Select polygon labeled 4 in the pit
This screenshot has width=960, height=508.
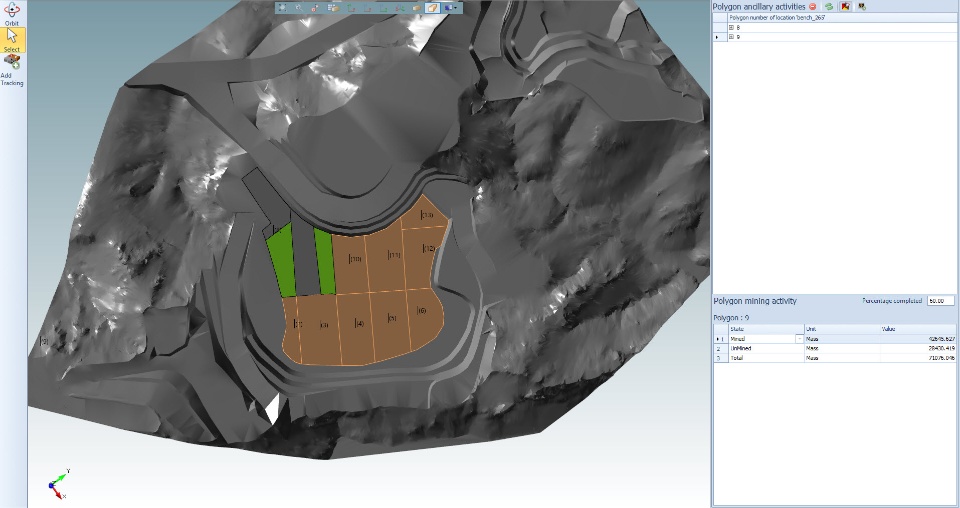tap(356, 327)
